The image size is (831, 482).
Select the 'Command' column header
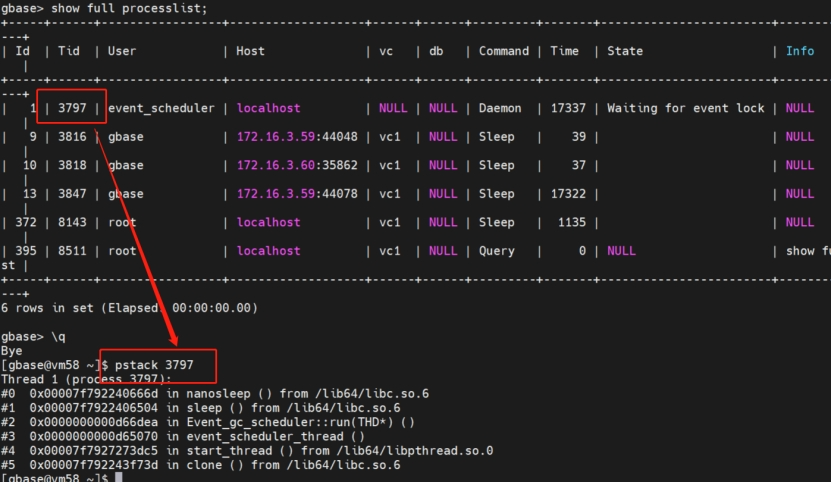(503, 51)
